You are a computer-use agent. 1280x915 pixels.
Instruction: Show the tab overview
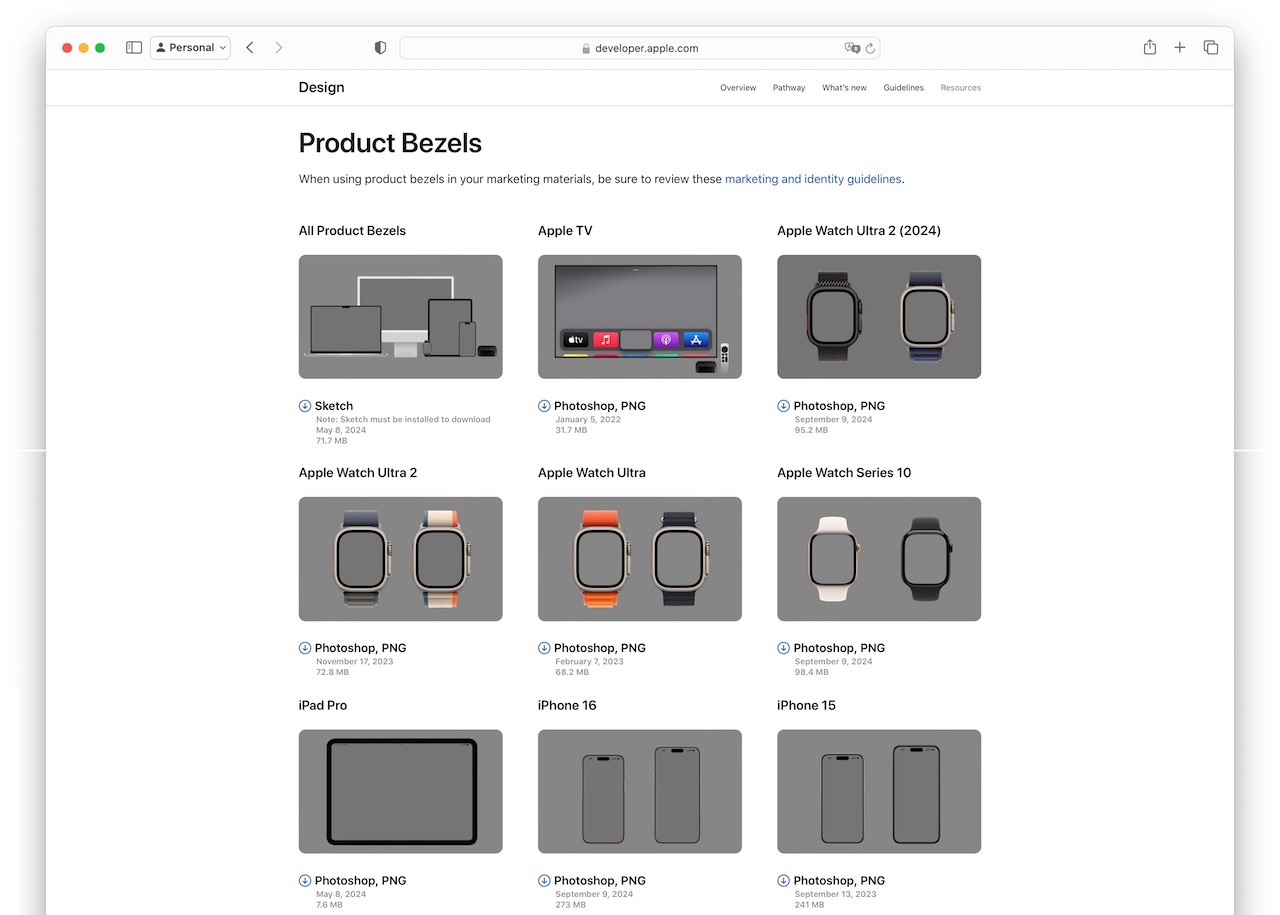(1211, 47)
